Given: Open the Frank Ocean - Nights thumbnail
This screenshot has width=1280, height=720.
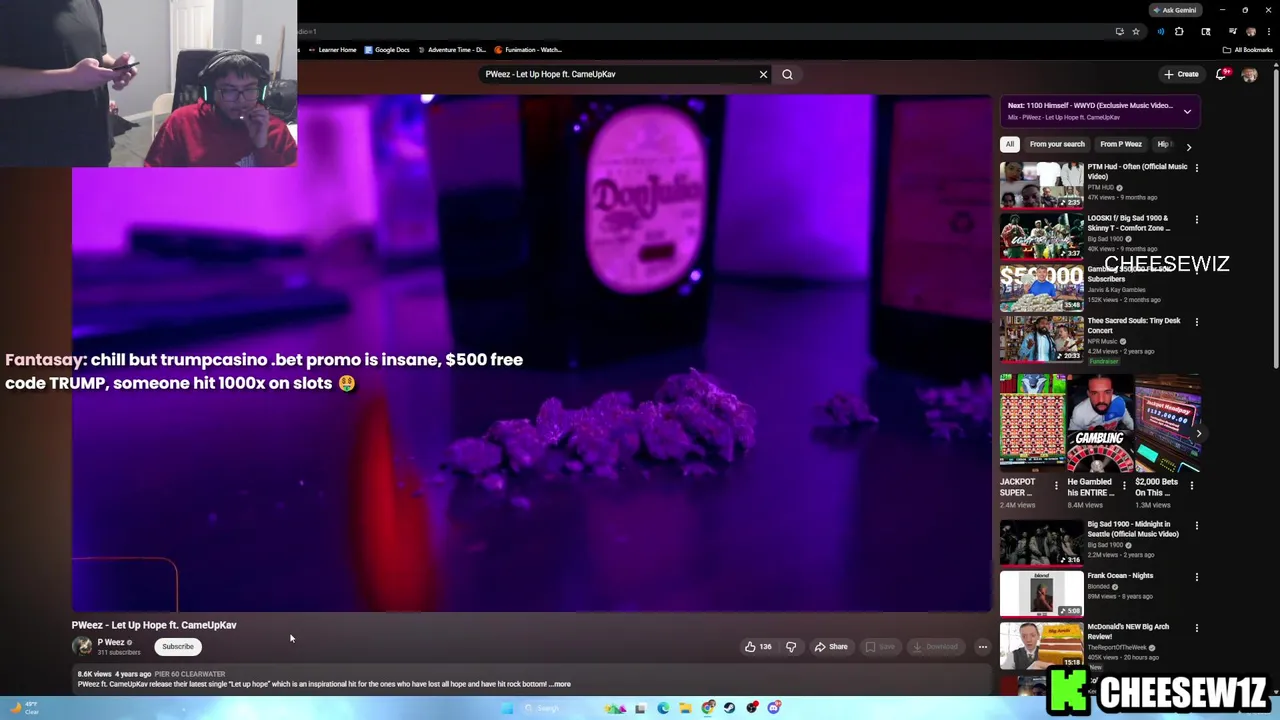Looking at the screenshot, I should click(x=1041, y=594).
